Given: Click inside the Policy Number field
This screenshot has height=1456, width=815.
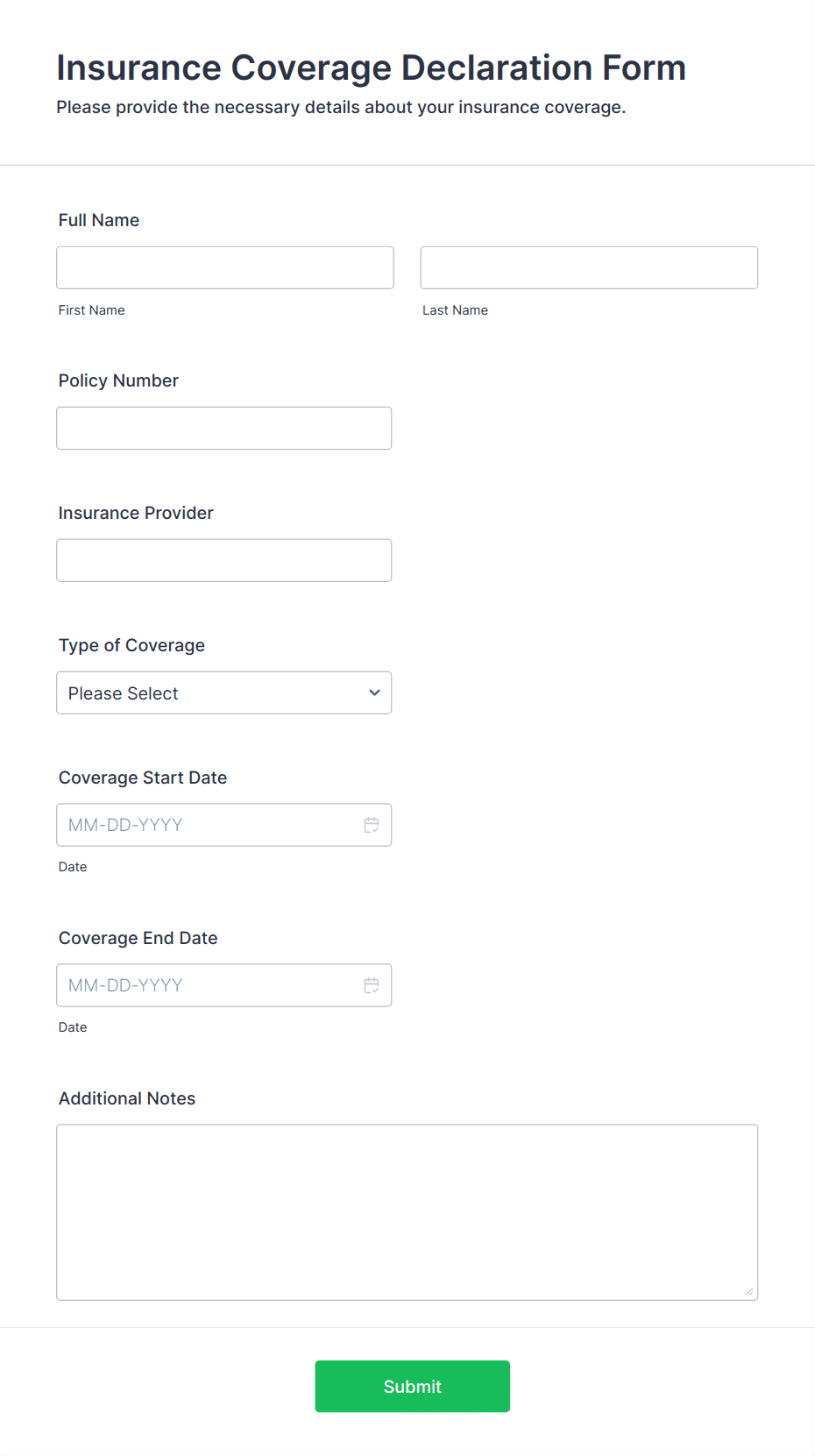Looking at the screenshot, I should coord(223,428).
